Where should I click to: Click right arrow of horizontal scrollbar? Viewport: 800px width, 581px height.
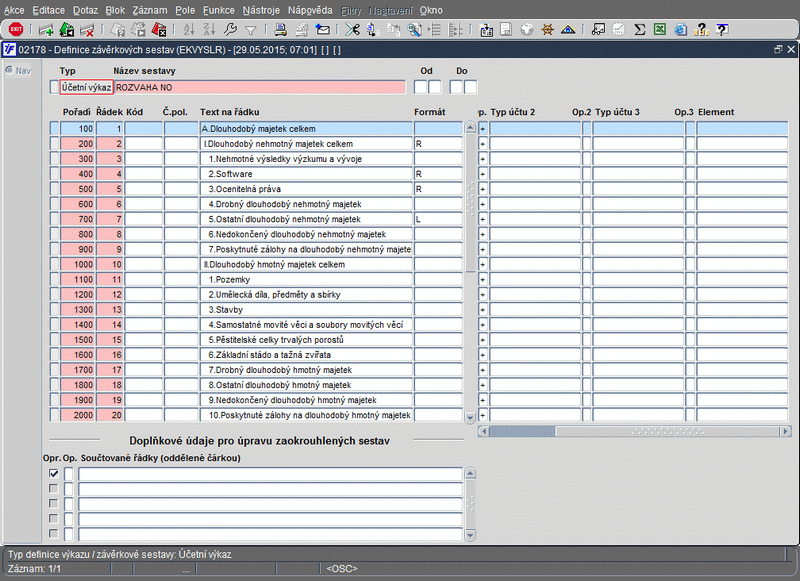coord(786,432)
